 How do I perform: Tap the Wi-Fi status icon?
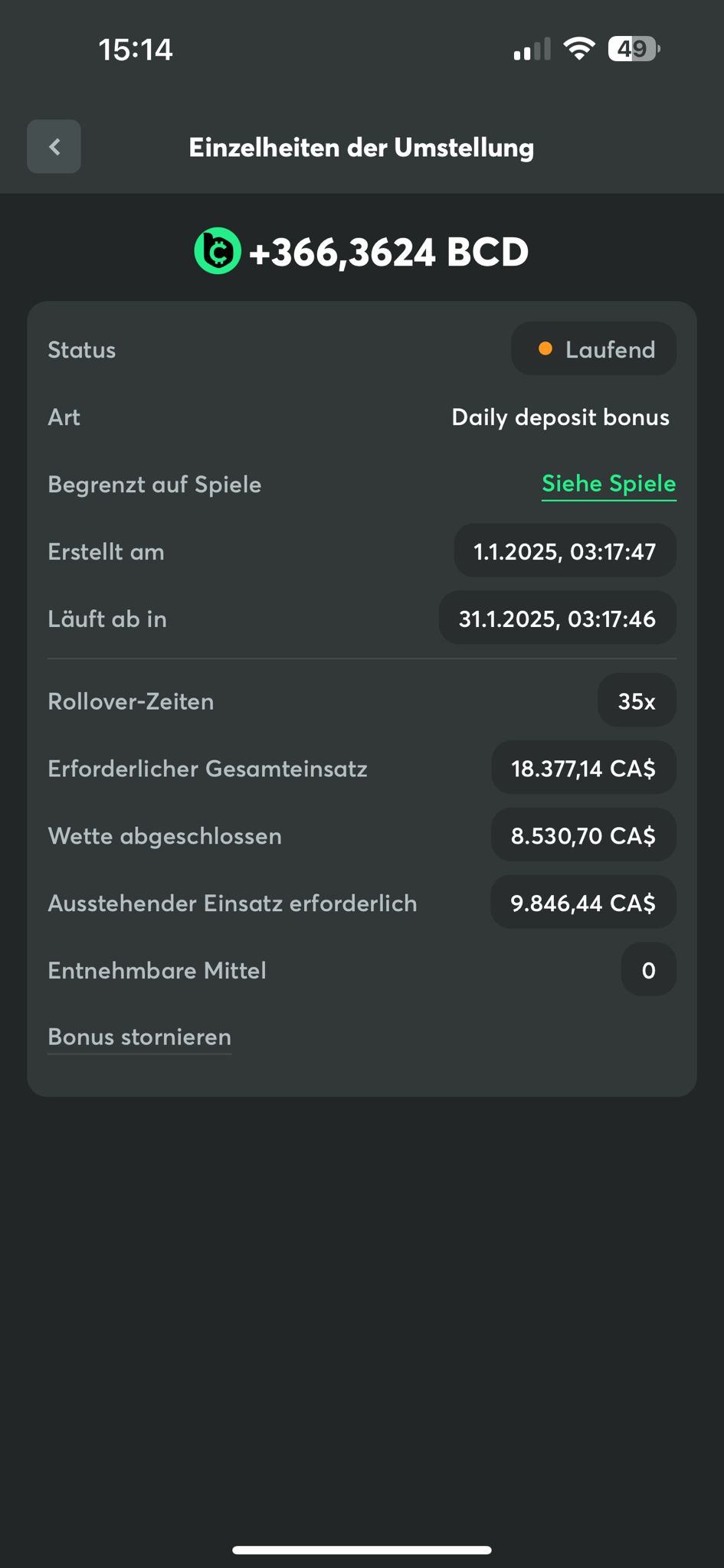(579, 49)
